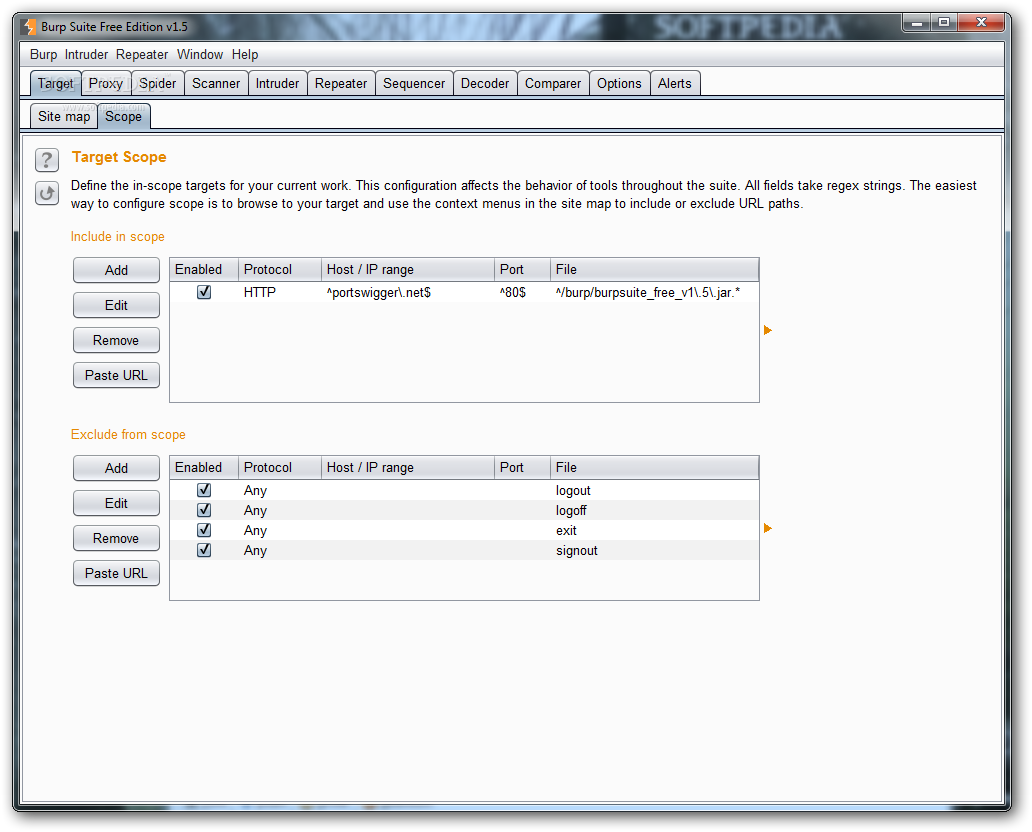1032x832 pixels.
Task: Toggle the Enabled checkbox for signout exclusion
Action: click(x=204, y=550)
